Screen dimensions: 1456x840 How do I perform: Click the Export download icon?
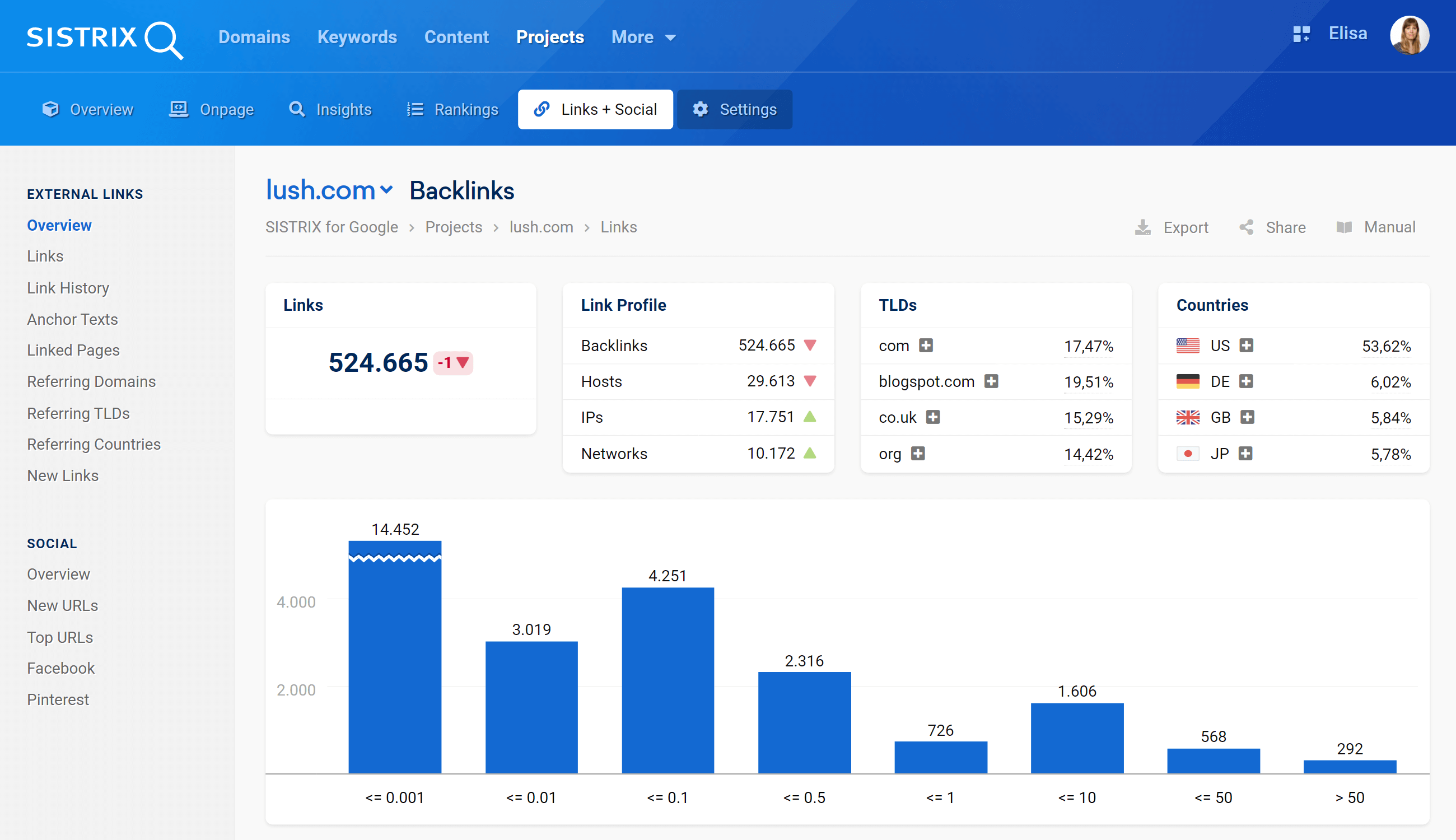click(1143, 227)
